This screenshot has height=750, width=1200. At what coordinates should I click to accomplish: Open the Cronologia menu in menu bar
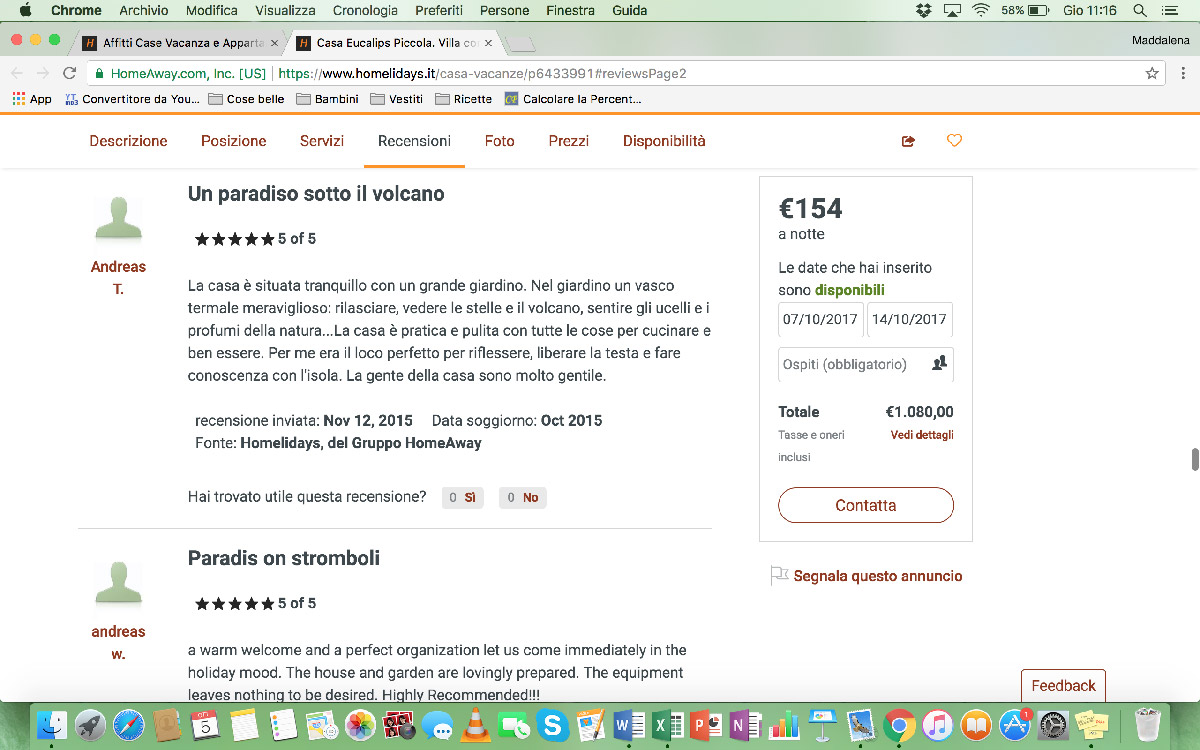pos(364,10)
